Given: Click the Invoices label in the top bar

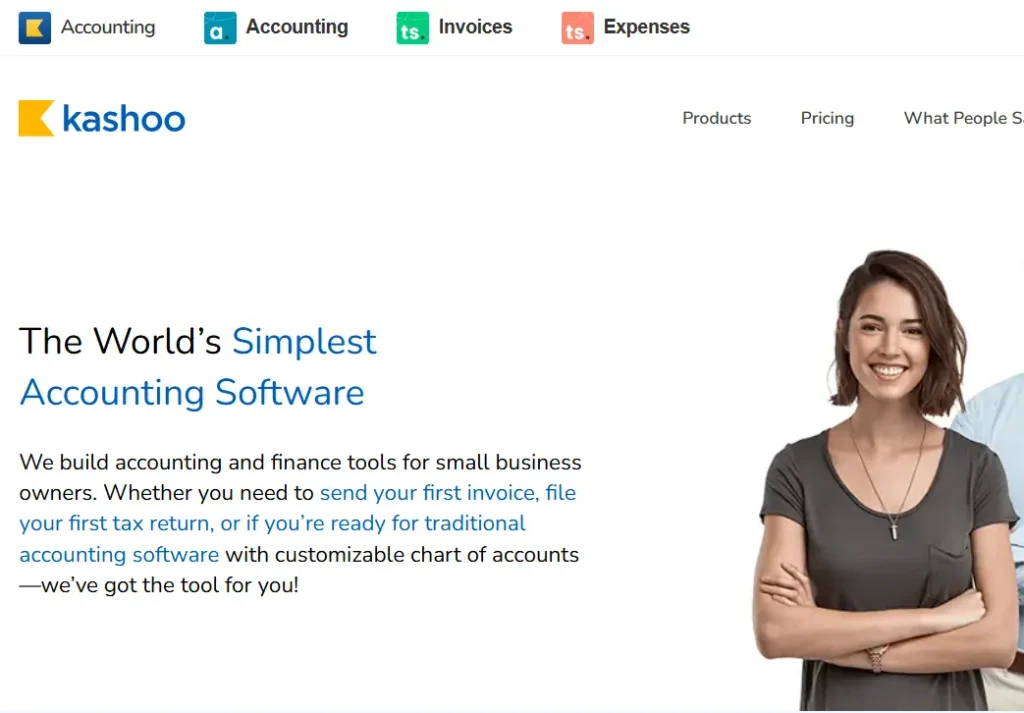Looking at the screenshot, I should (474, 27).
